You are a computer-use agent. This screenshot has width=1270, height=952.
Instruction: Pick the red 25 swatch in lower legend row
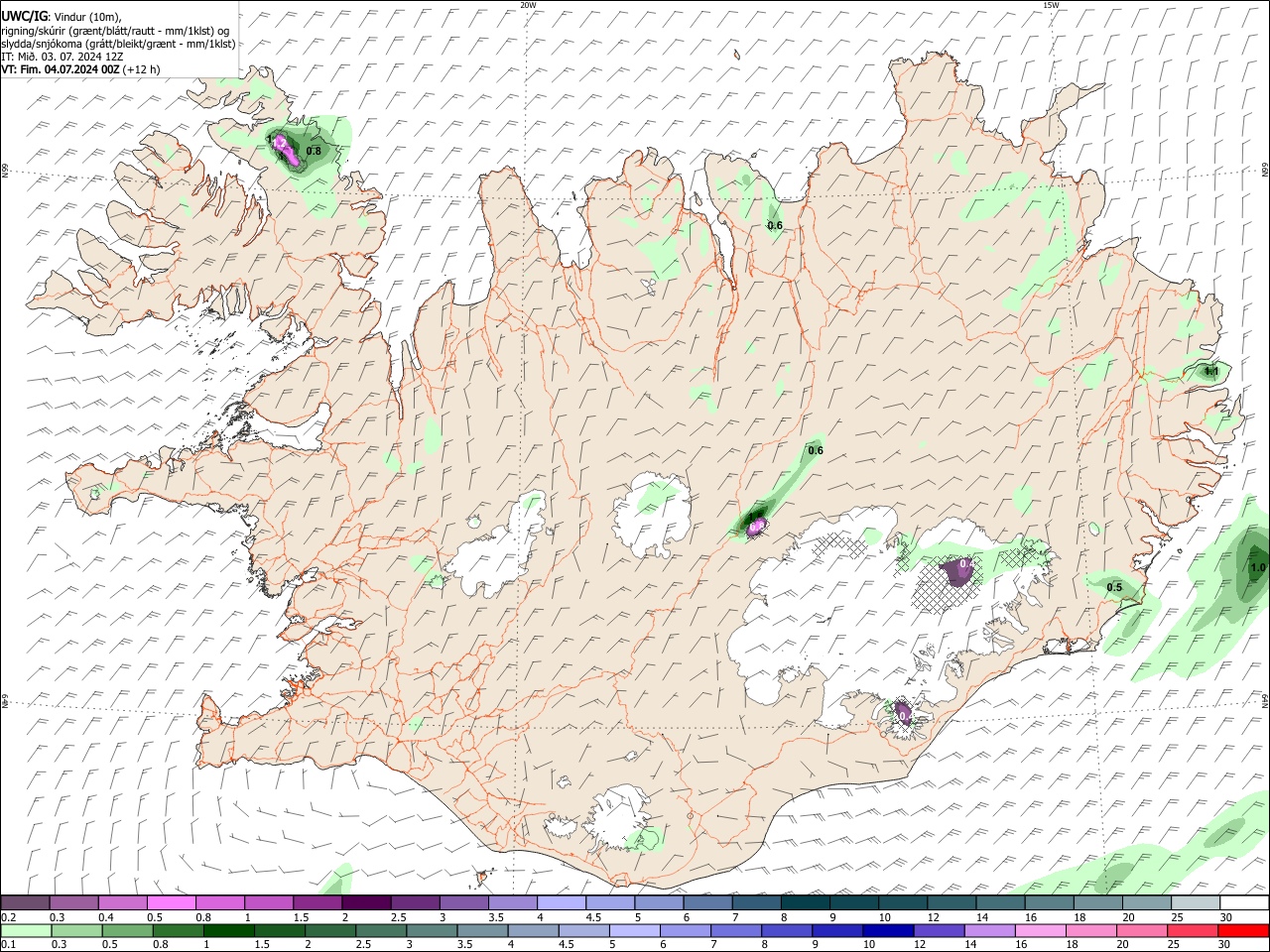(x=1194, y=930)
